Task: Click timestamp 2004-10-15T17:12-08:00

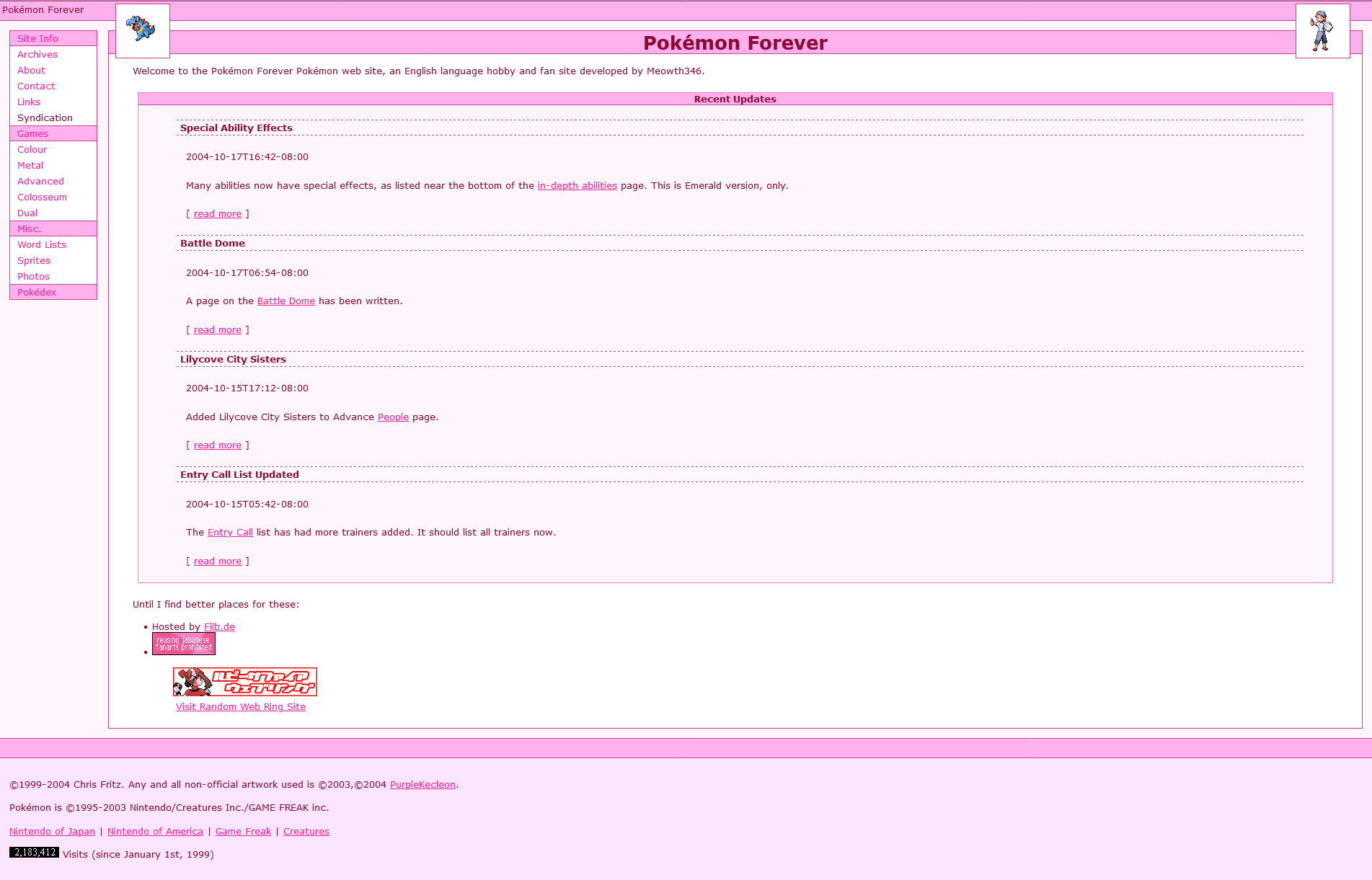Action: click(247, 388)
